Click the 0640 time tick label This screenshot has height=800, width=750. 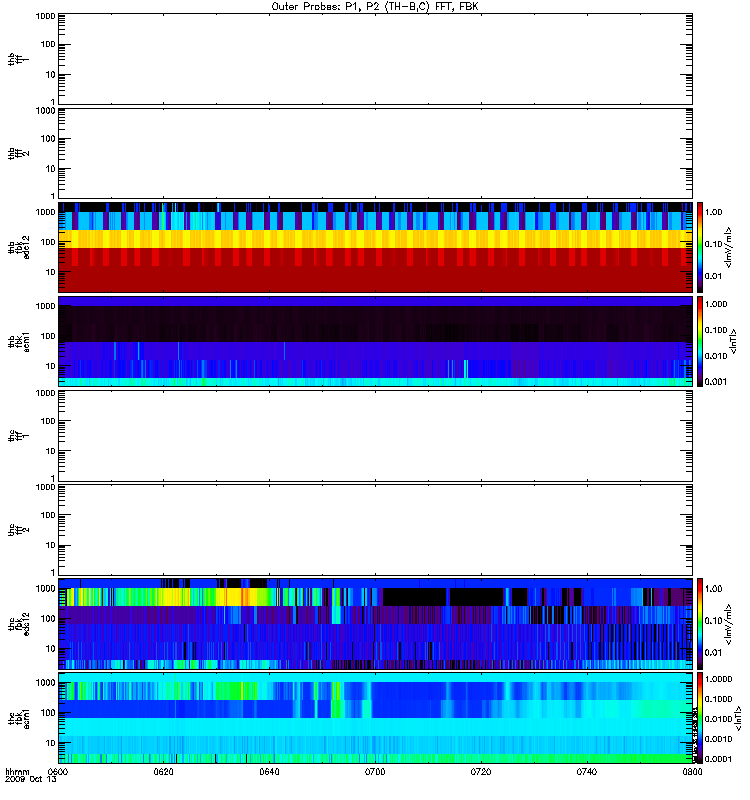[x=269, y=771]
